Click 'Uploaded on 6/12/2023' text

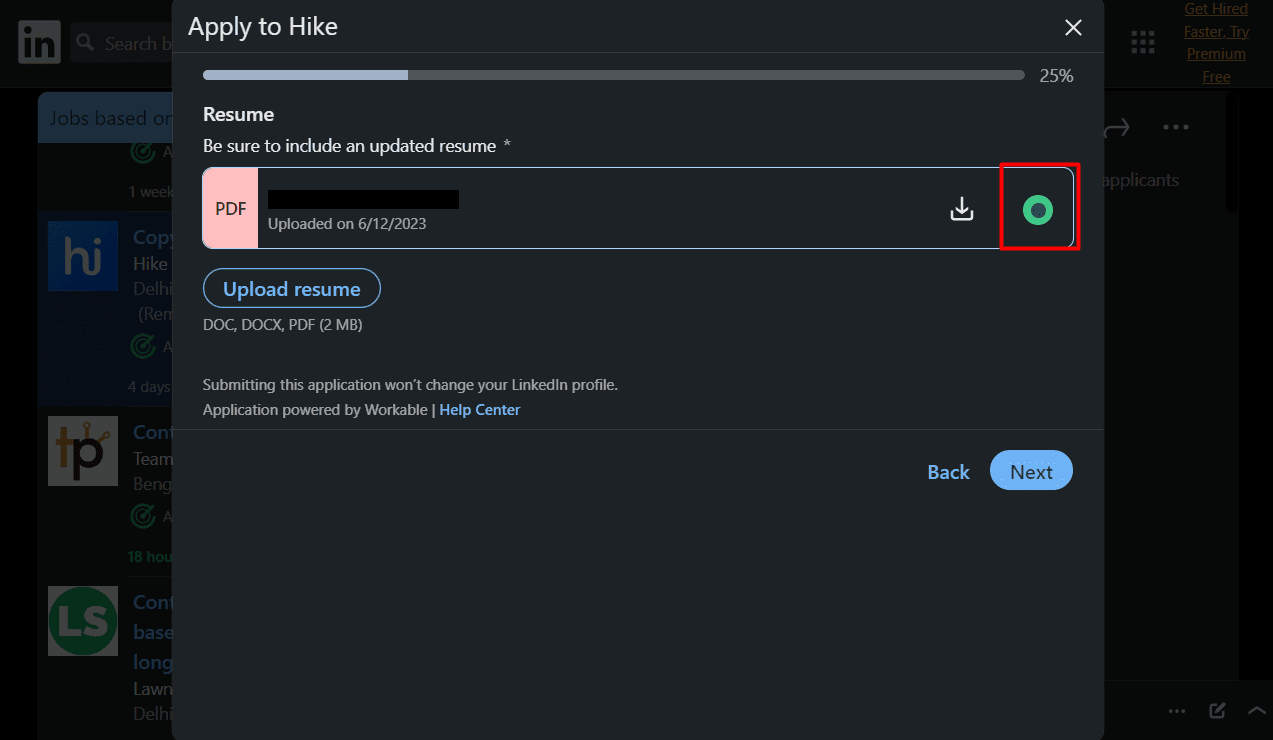347,224
